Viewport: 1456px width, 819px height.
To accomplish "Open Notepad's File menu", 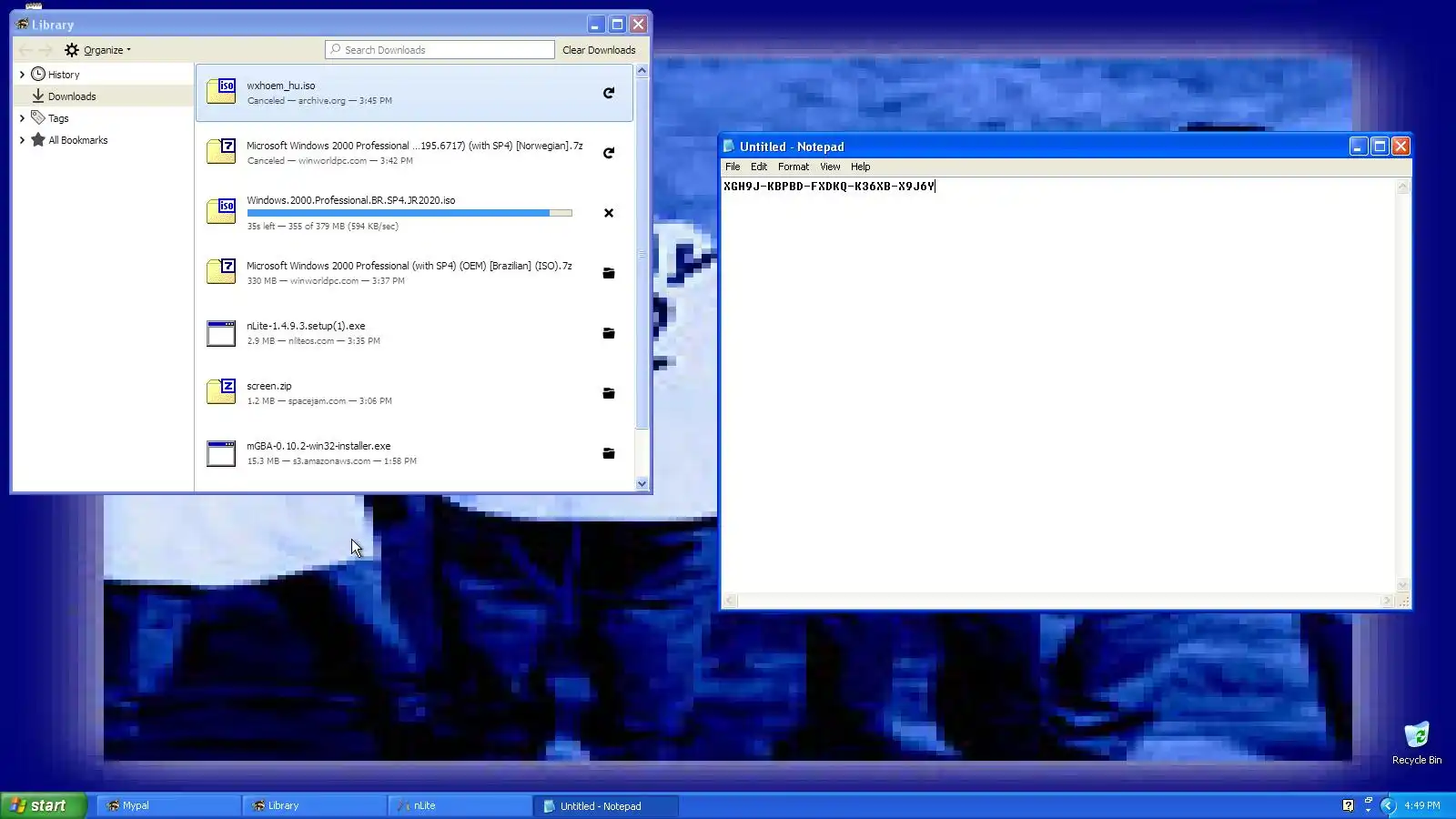I will pyautogui.click(x=733, y=167).
